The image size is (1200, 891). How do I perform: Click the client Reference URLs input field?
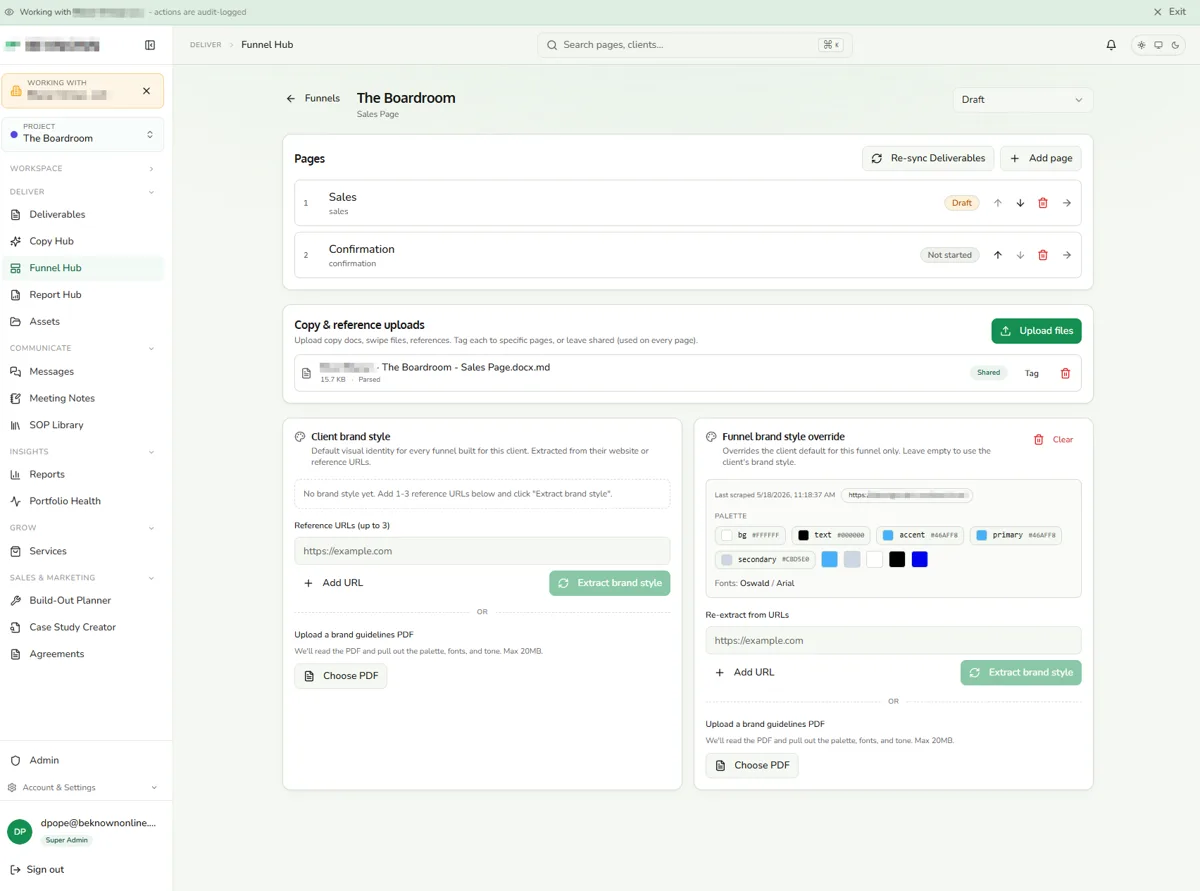point(482,551)
